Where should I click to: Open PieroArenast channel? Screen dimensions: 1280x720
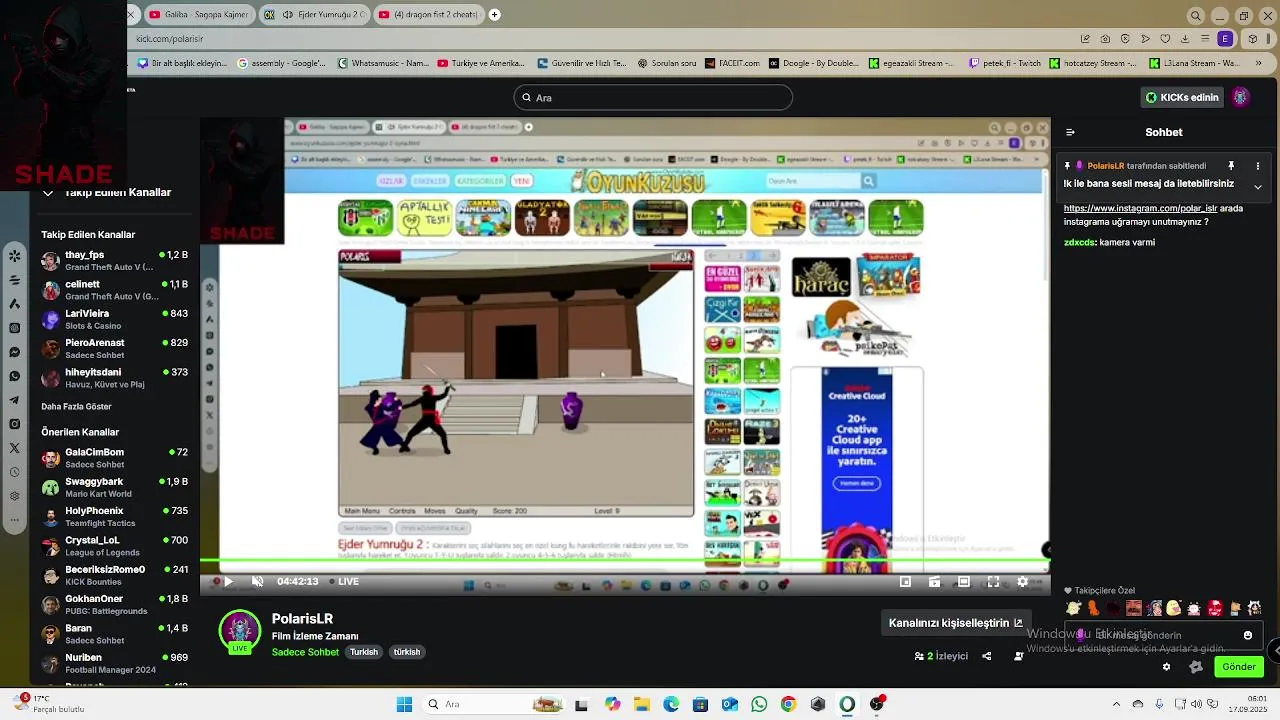[x=114, y=348]
